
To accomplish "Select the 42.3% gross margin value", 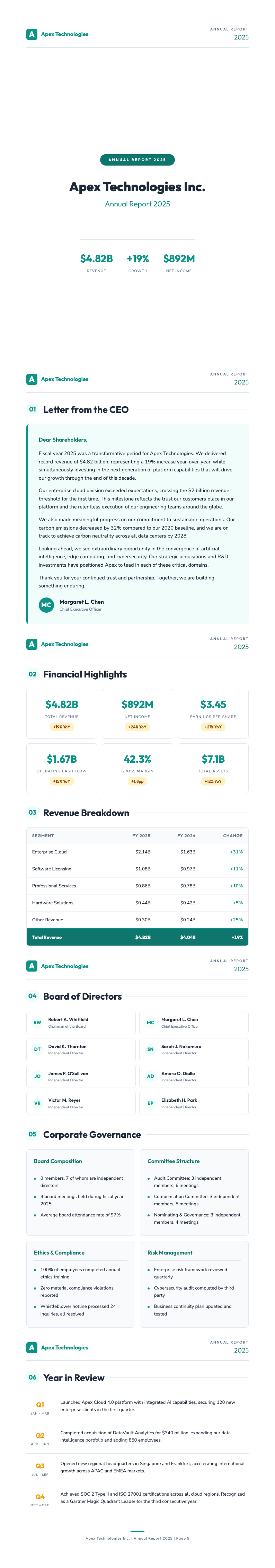I will pos(137,759).
